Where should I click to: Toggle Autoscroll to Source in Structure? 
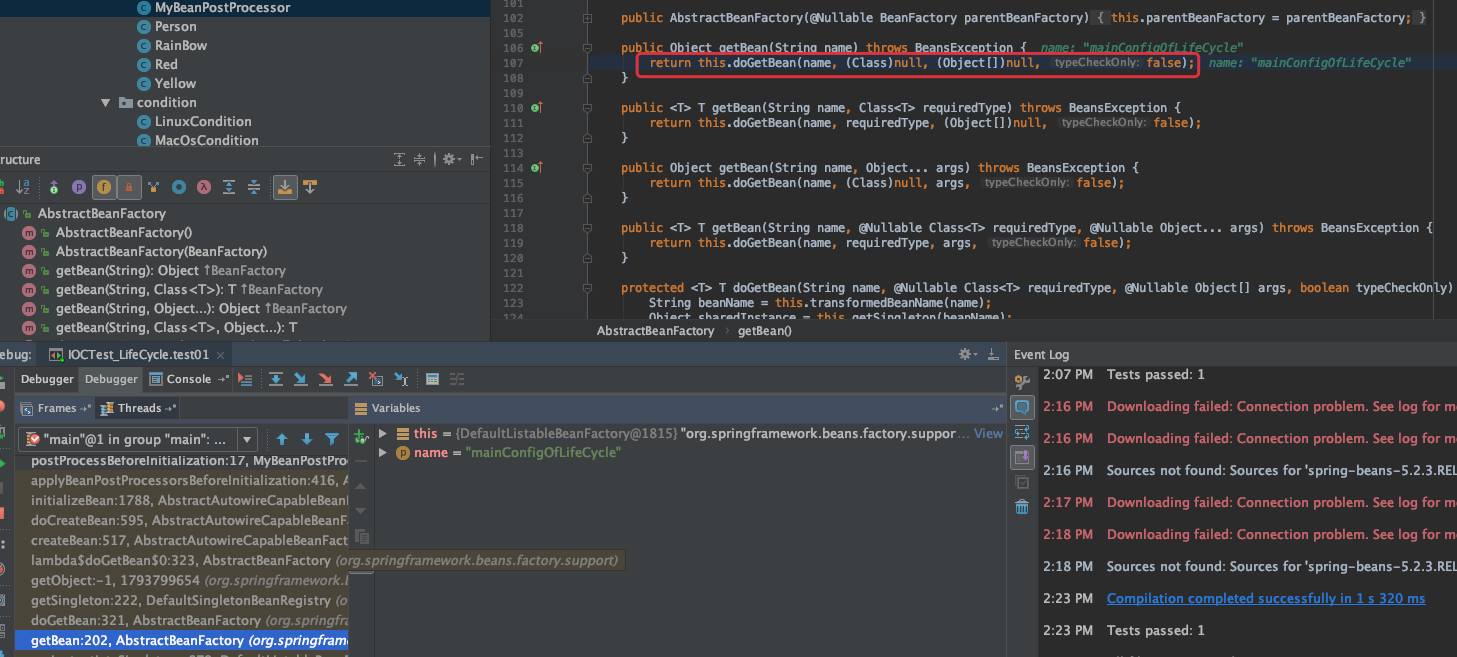(285, 187)
